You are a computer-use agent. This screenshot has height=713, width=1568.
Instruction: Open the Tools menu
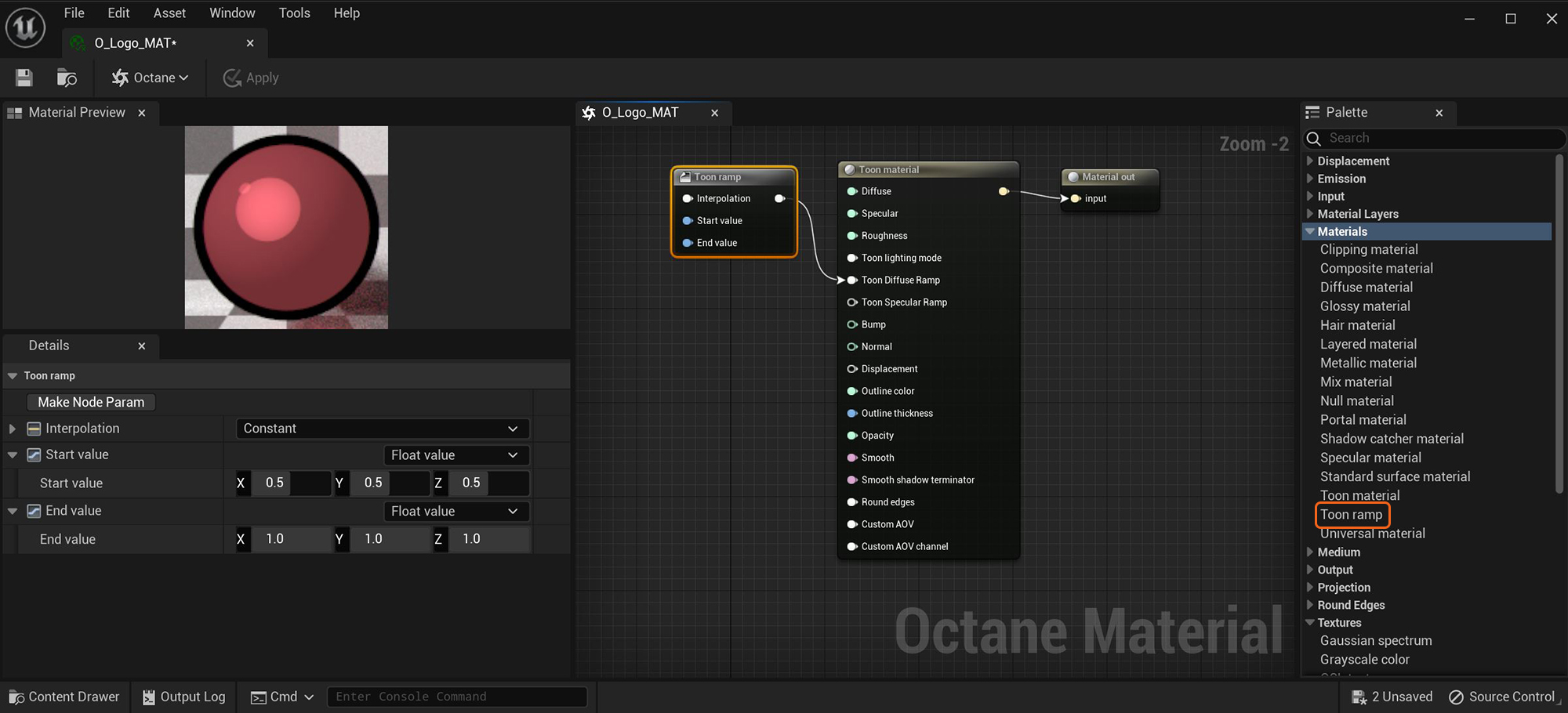tap(294, 13)
